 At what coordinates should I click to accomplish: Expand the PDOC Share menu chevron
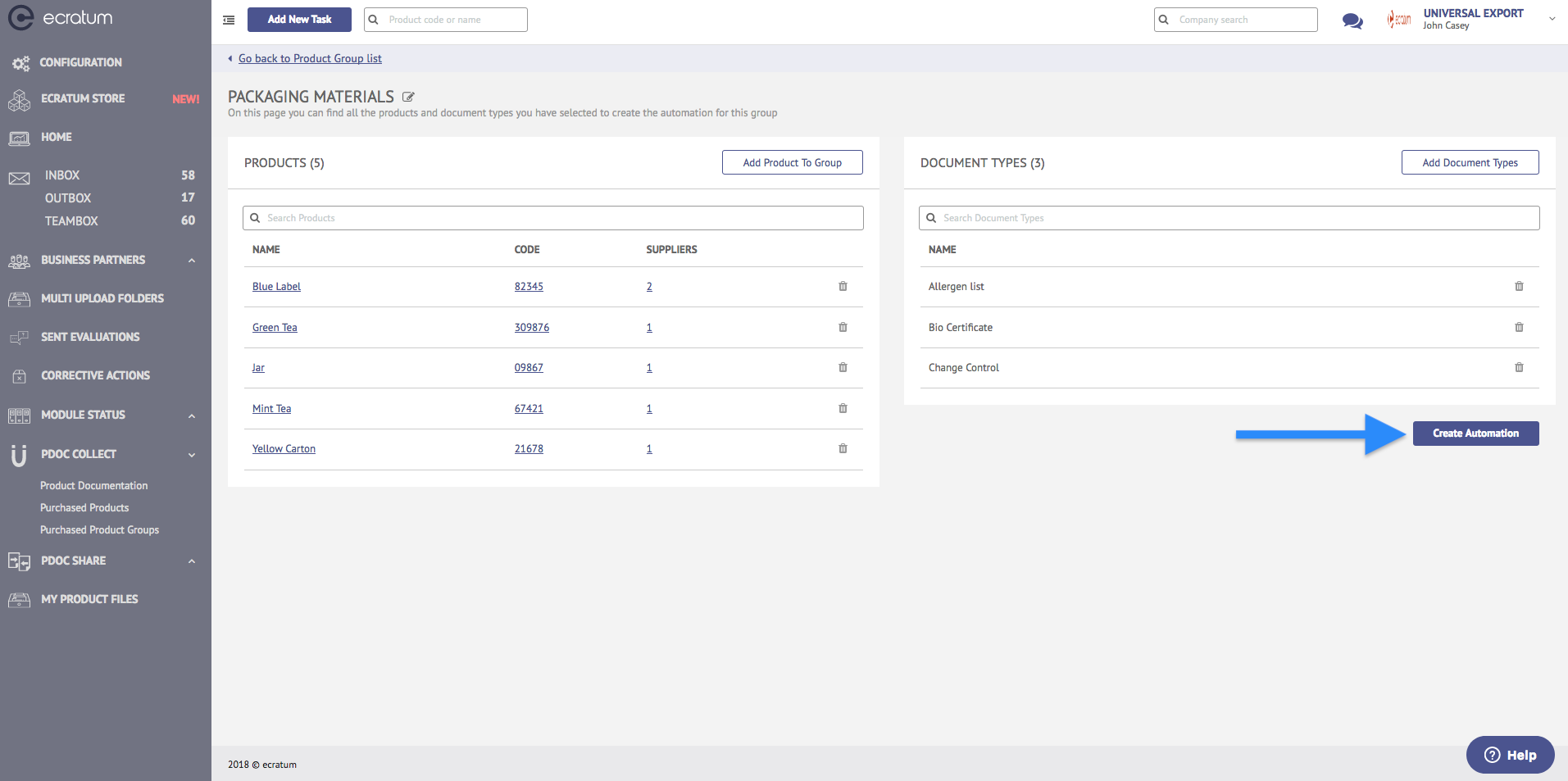[x=192, y=561]
